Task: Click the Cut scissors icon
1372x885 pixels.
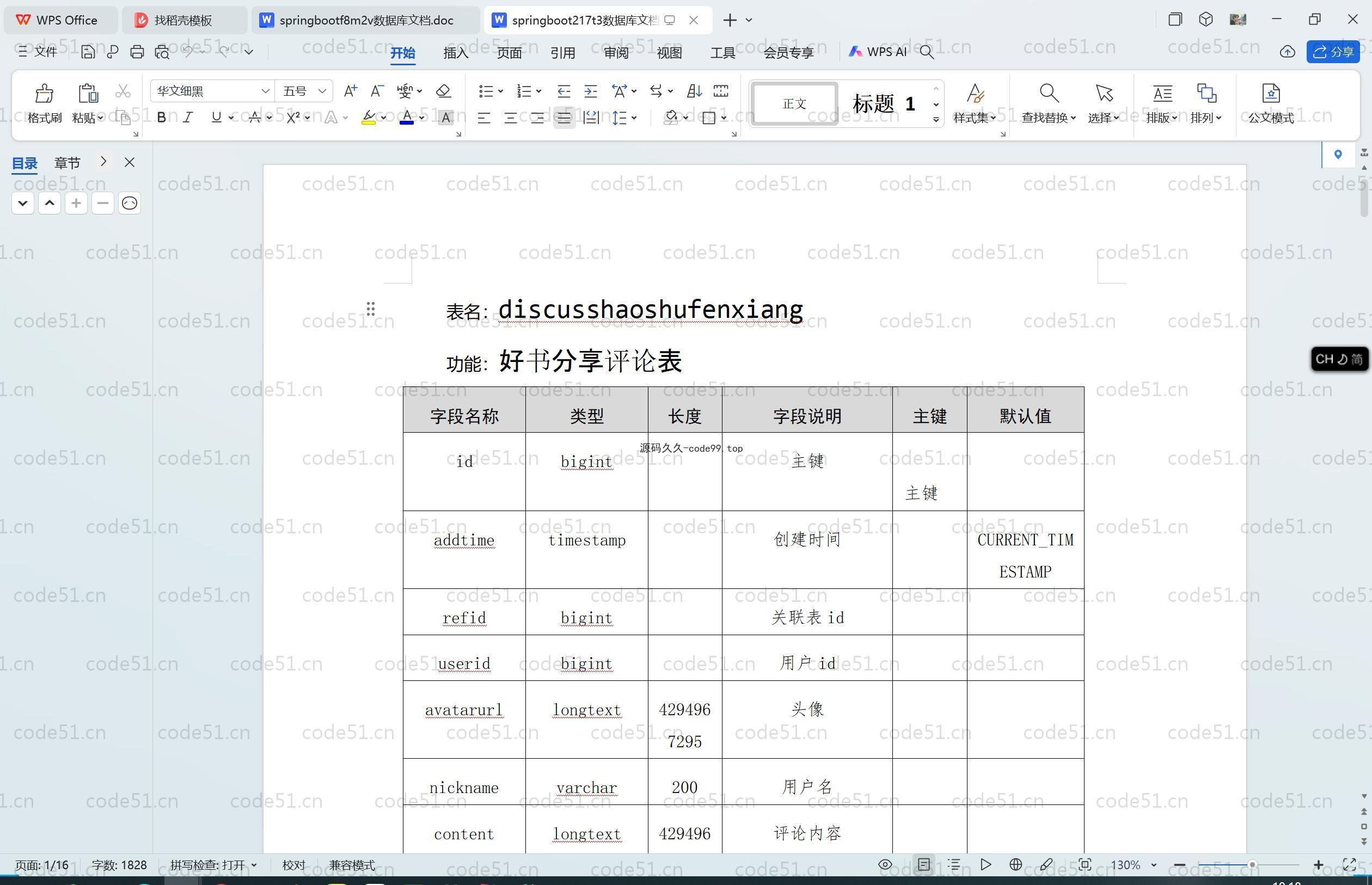Action: (x=123, y=91)
